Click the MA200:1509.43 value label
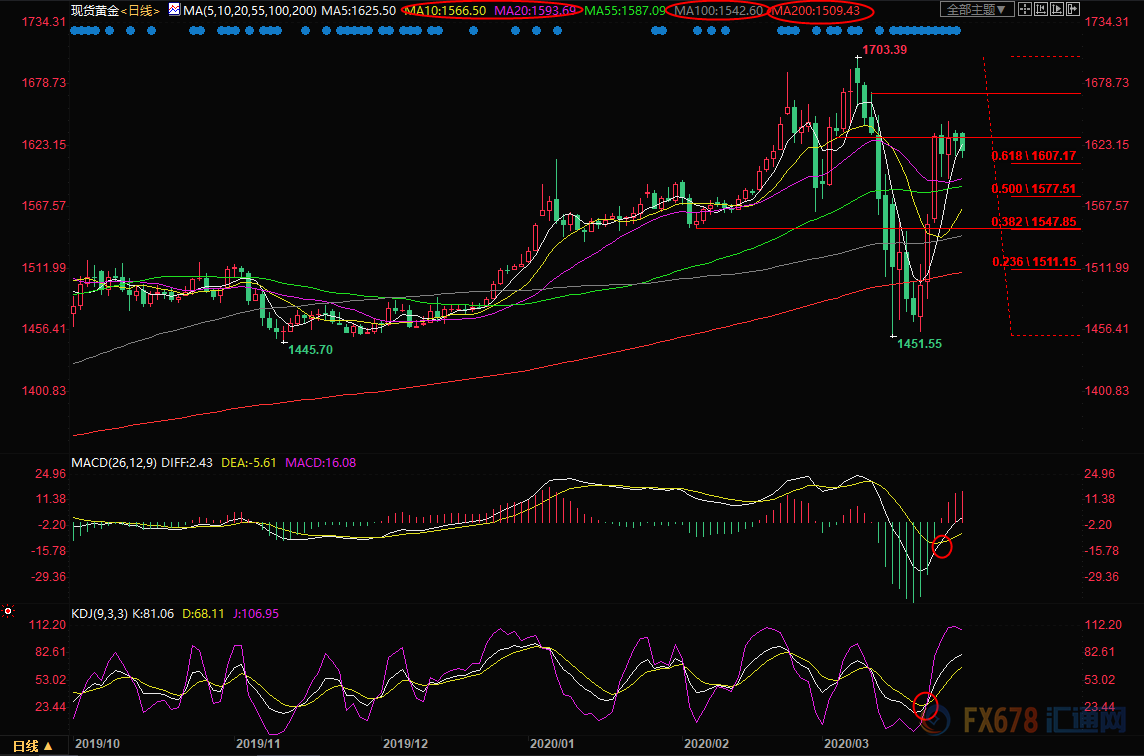 (x=817, y=10)
